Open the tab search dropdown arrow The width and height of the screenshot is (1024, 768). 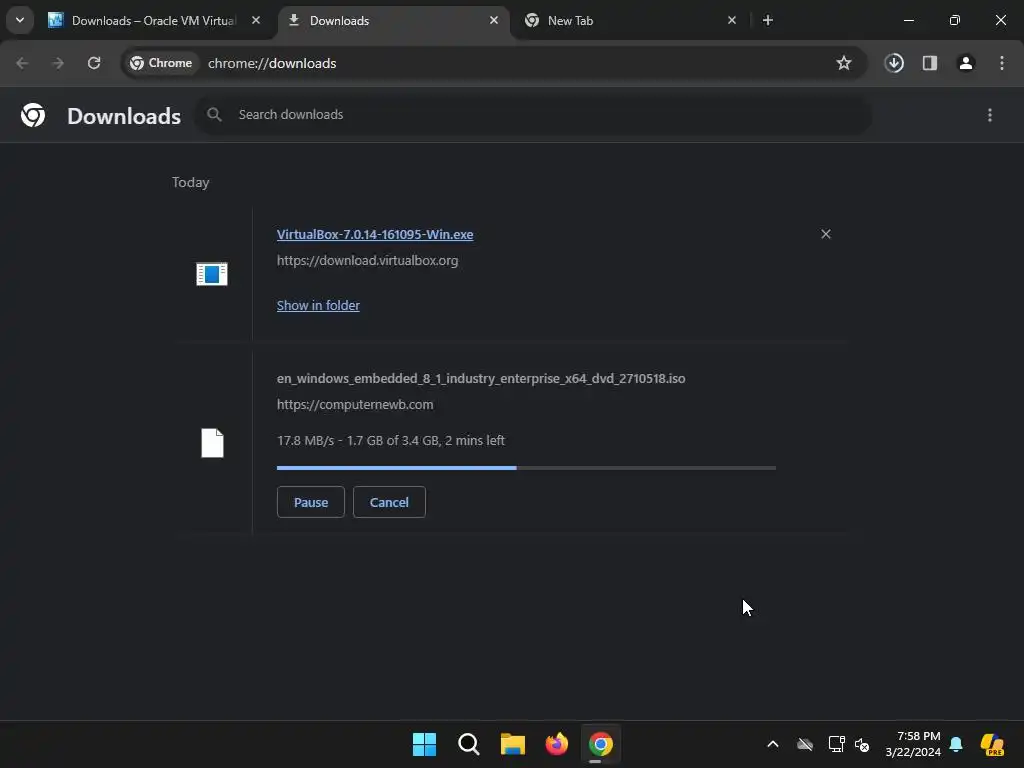(20, 20)
